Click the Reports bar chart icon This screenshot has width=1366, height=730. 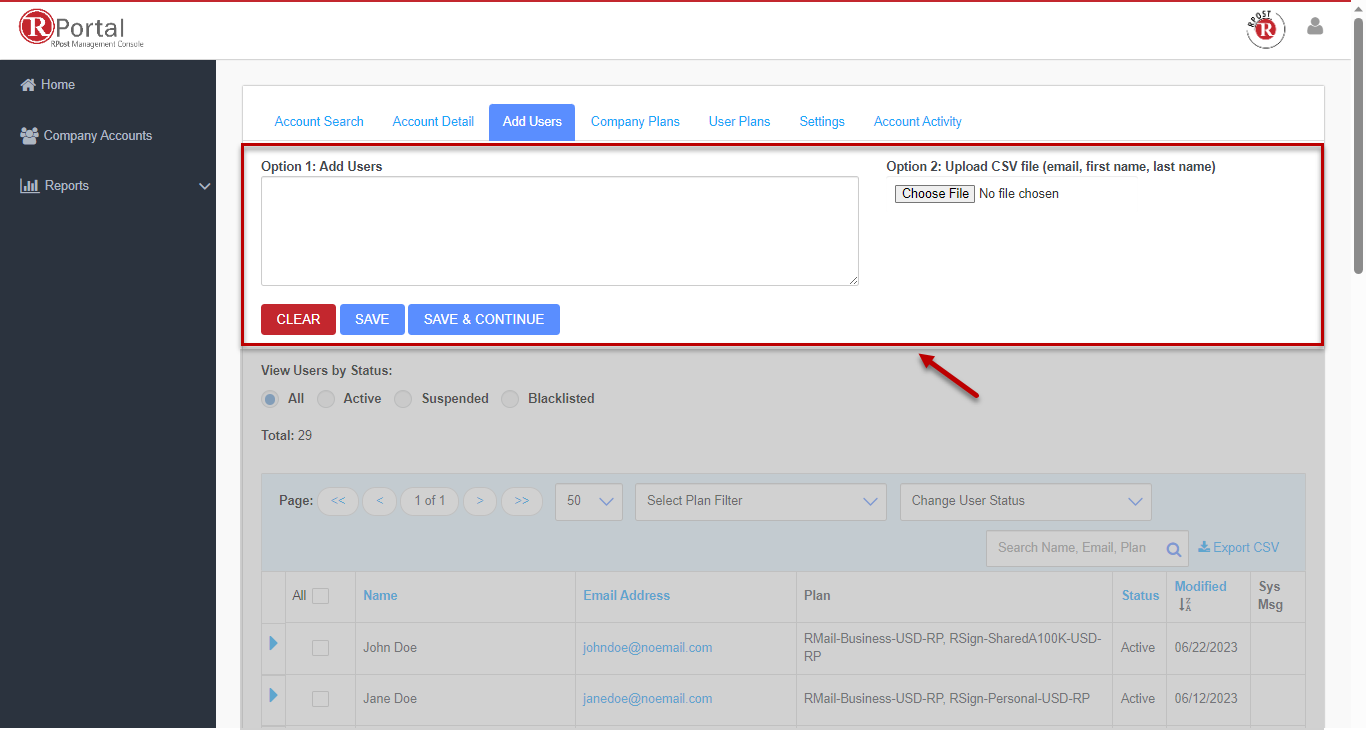click(x=29, y=186)
